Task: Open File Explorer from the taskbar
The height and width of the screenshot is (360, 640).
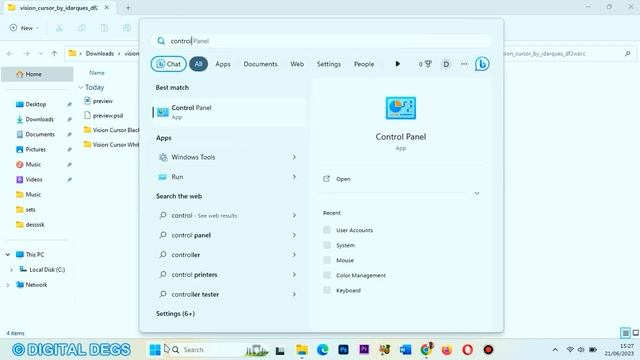Action: point(302,349)
